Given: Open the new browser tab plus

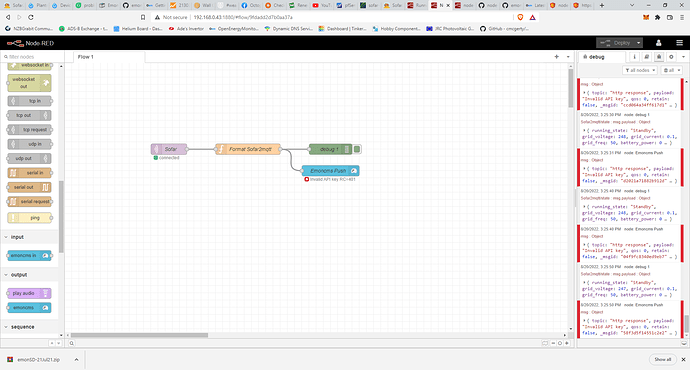Looking at the screenshot, I should pyautogui.click(x=602, y=5).
